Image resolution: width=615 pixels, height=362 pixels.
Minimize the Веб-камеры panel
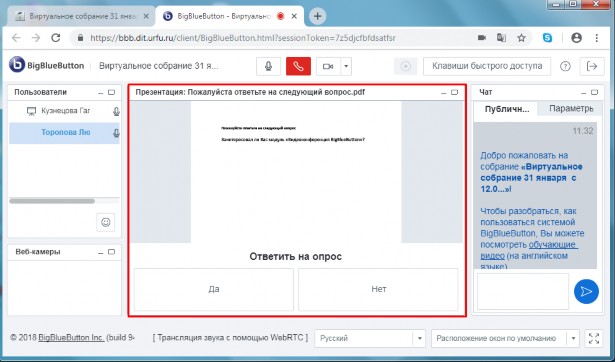click(101, 253)
